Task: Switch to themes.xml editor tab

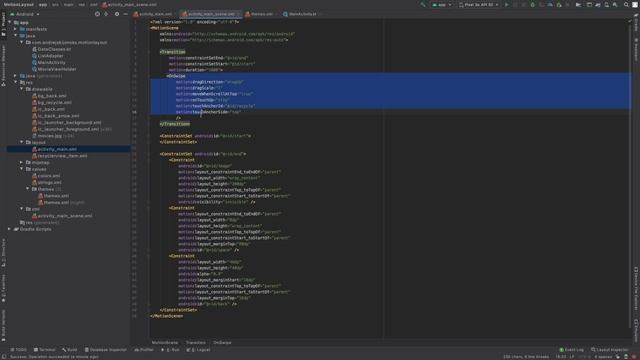Action: coord(260,14)
